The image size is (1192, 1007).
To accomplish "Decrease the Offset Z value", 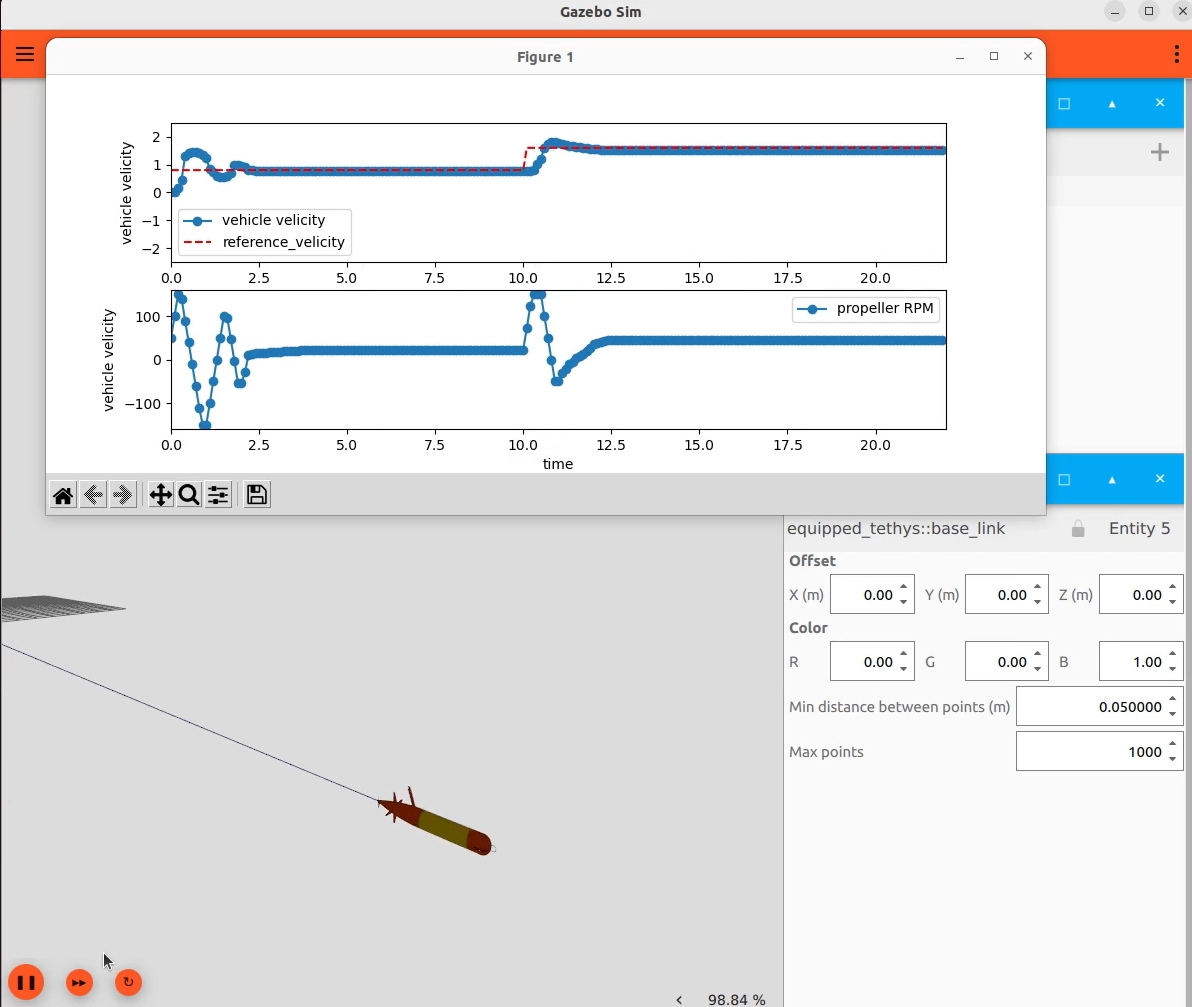I will (1172, 602).
